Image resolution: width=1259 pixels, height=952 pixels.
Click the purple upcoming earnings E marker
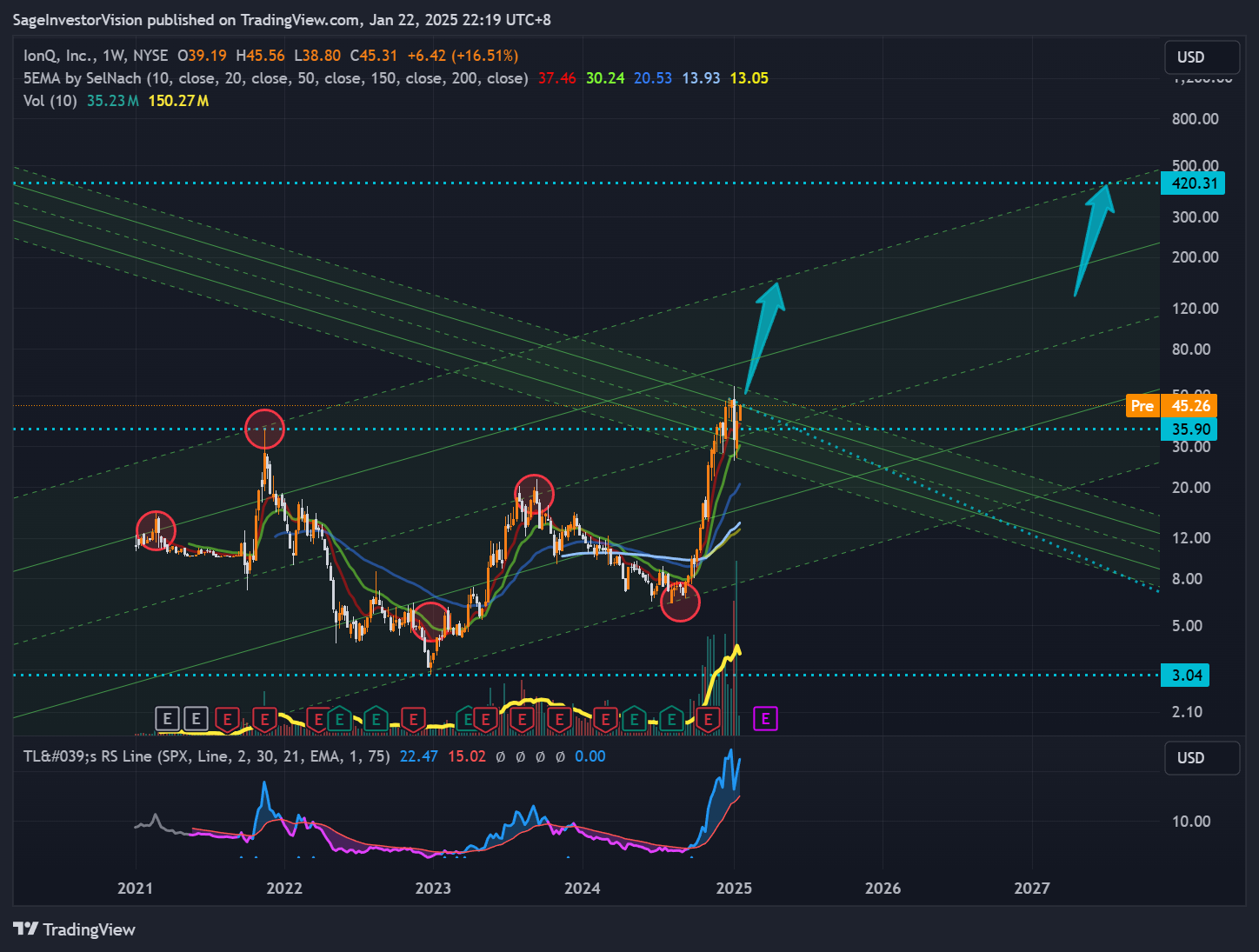(765, 718)
